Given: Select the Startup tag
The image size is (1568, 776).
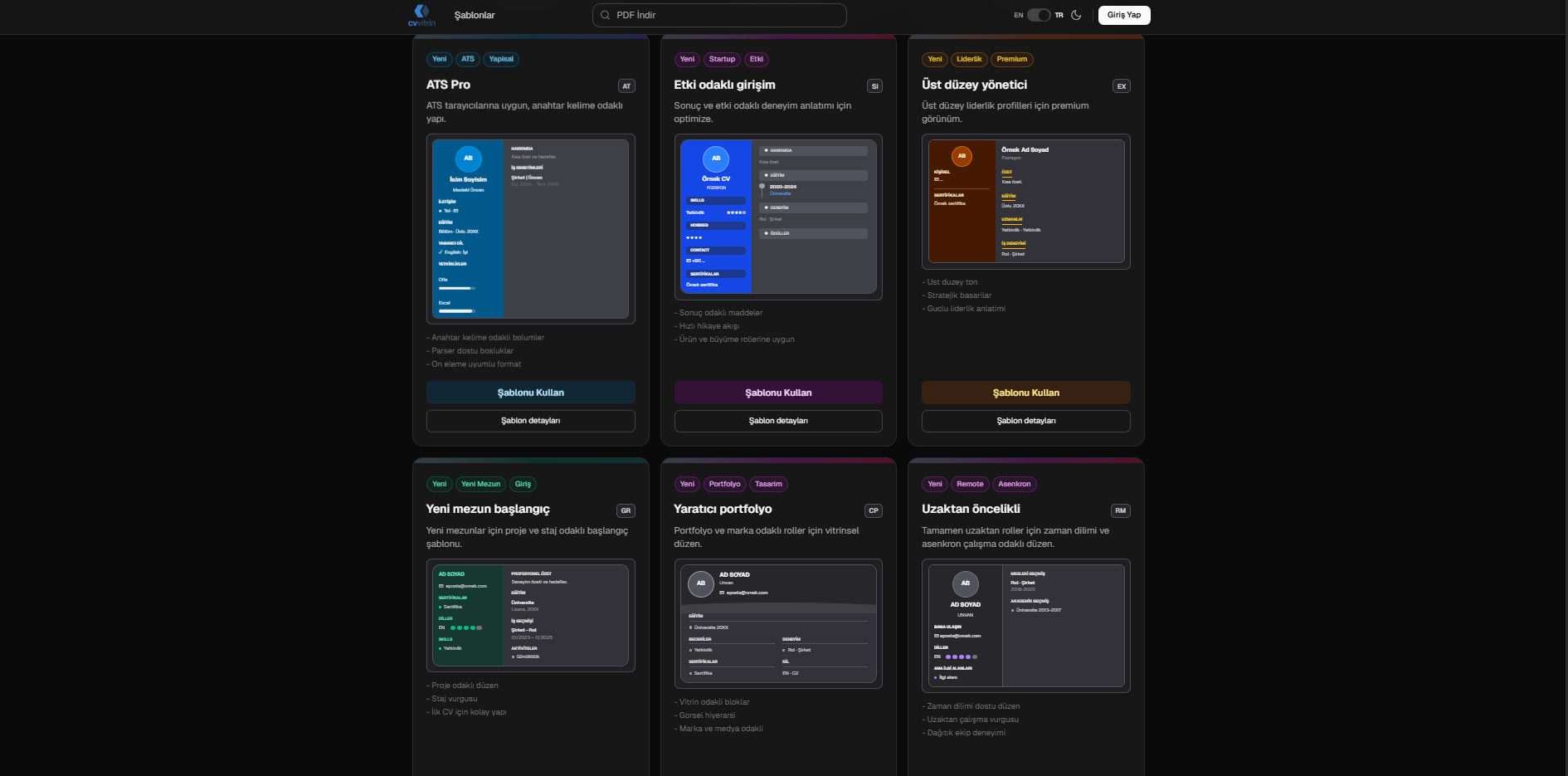Looking at the screenshot, I should (722, 59).
